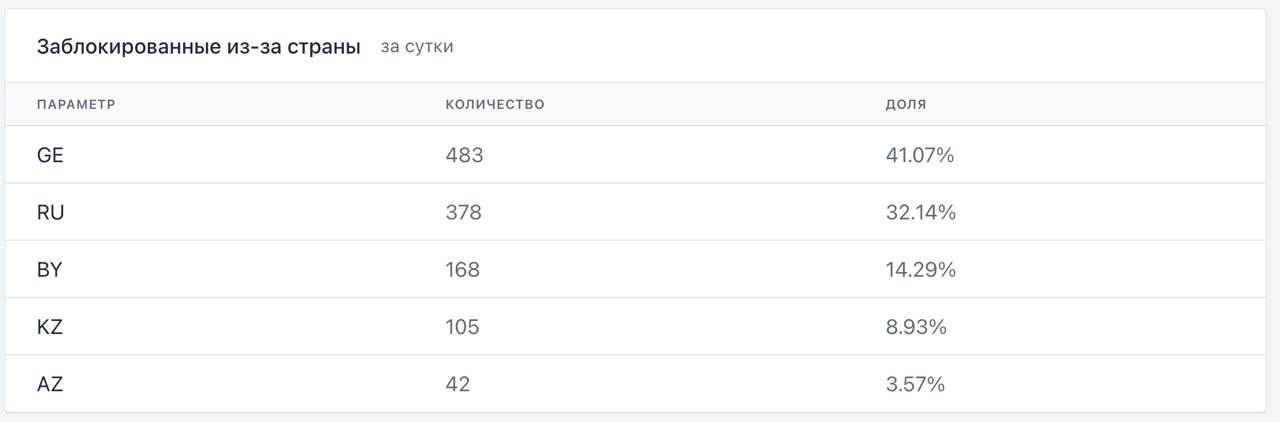Select the RU country row
Screen dimensions: 1280x422
coord(50,212)
